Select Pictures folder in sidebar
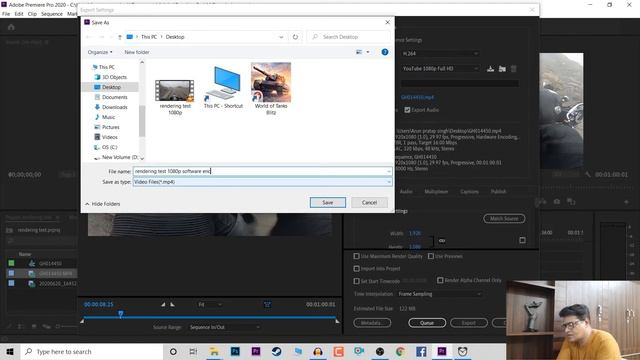Viewport: 640px width, 360px height. point(110,127)
